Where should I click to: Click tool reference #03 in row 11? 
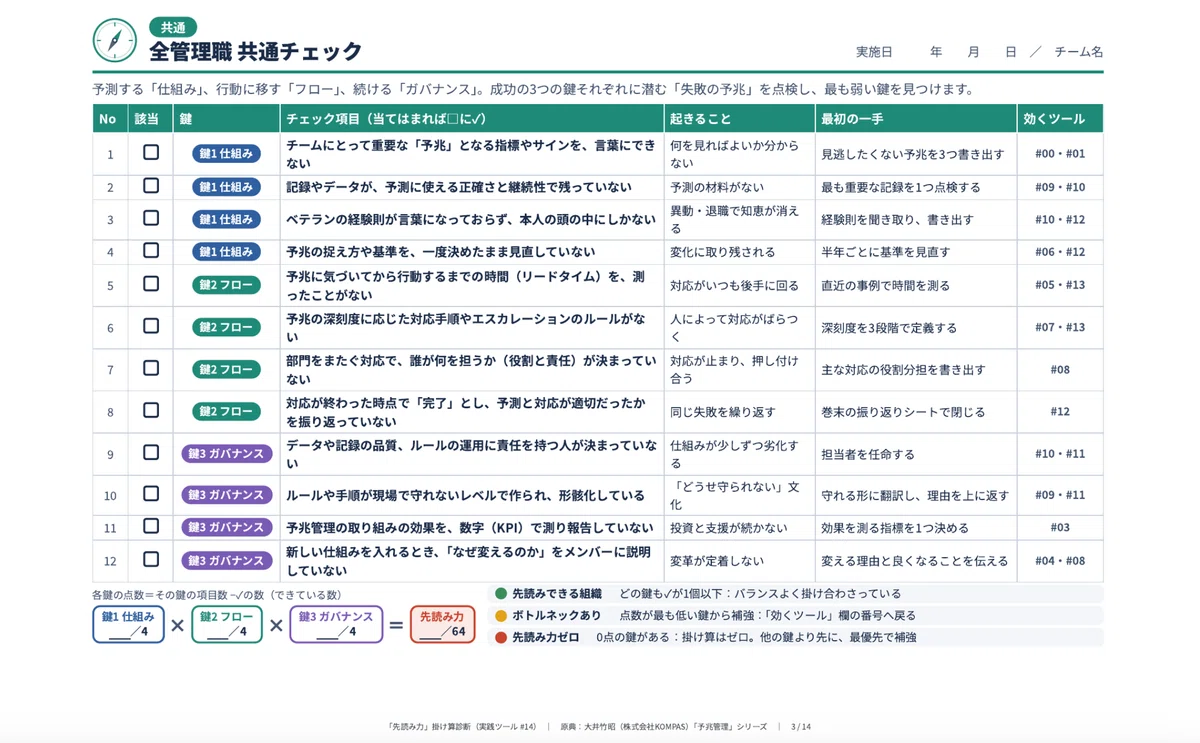coord(1060,527)
